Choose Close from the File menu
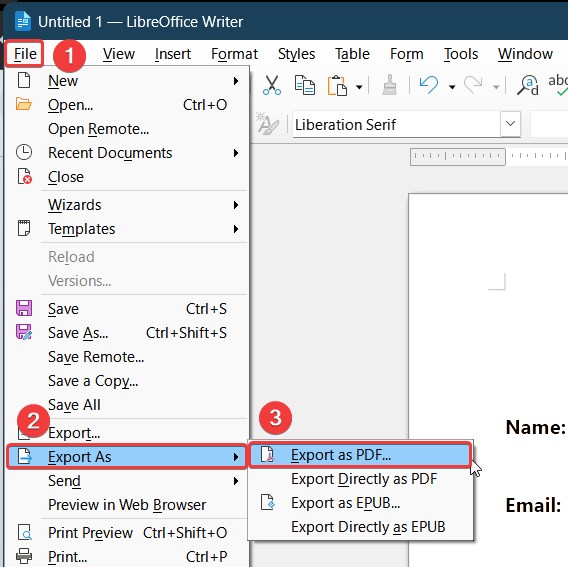 127,177
